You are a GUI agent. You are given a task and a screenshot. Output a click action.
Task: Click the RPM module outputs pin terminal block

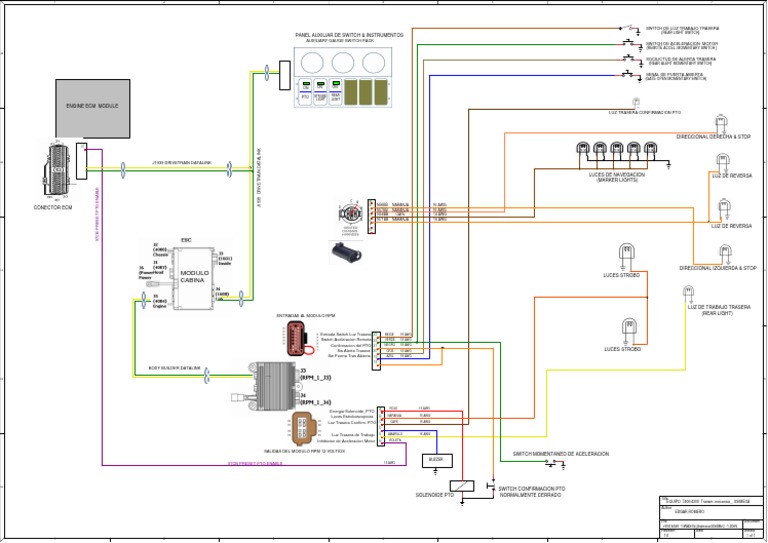381,426
